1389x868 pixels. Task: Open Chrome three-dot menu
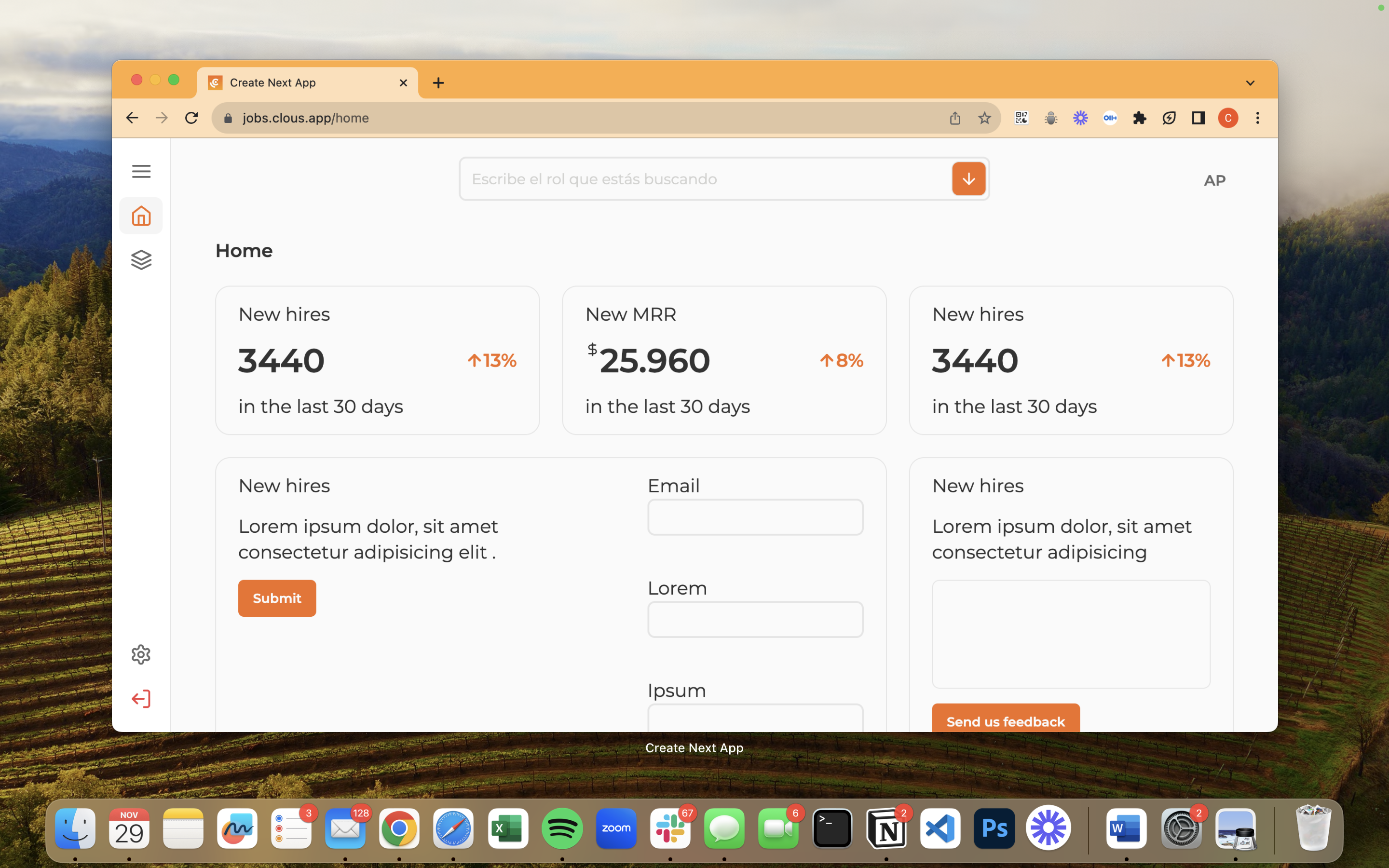tap(1257, 118)
